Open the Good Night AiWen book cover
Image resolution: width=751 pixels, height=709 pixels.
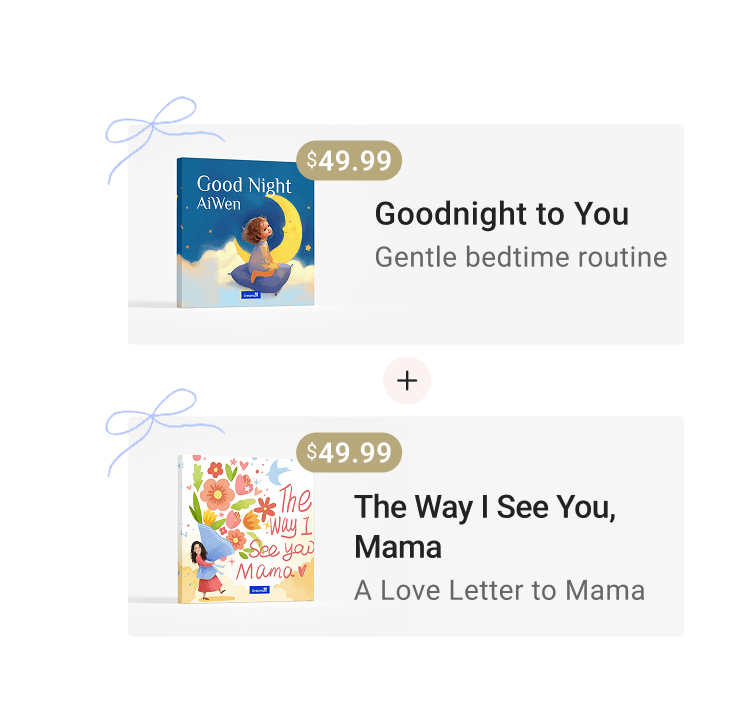[x=246, y=233]
